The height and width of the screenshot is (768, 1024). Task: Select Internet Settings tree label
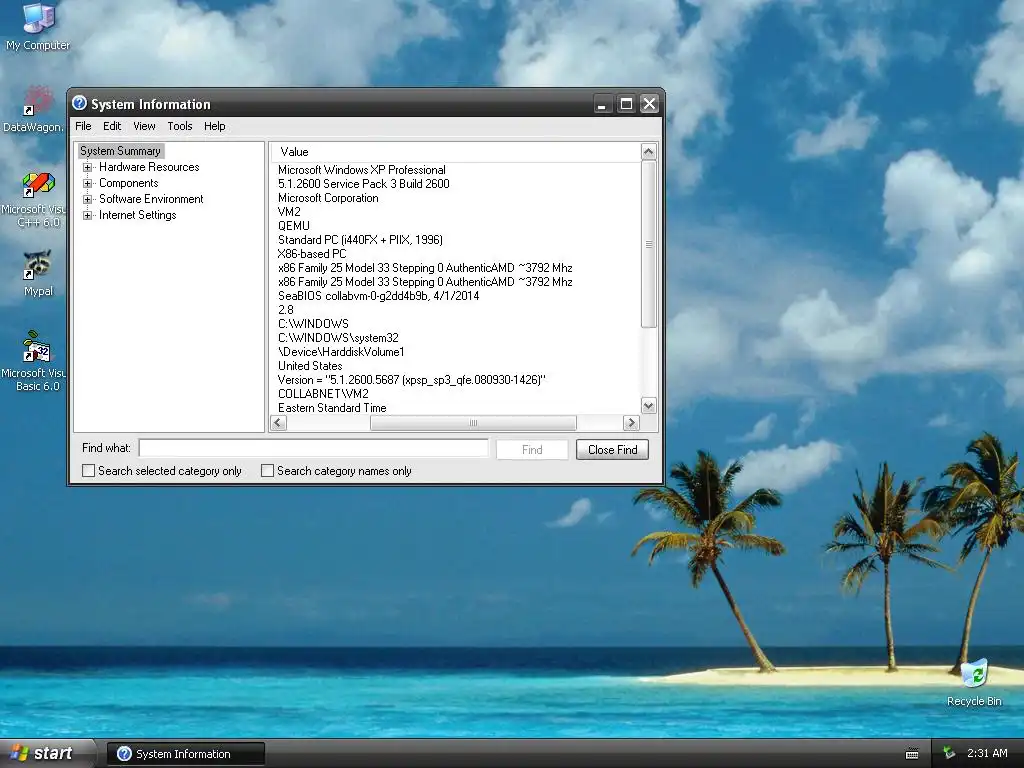(138, 216)
